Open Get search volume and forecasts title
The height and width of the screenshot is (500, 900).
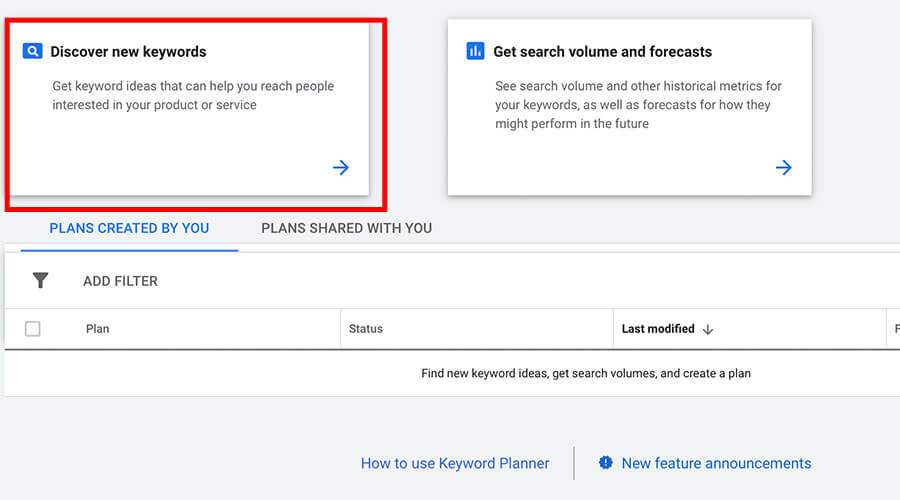[x=603, y=52]
